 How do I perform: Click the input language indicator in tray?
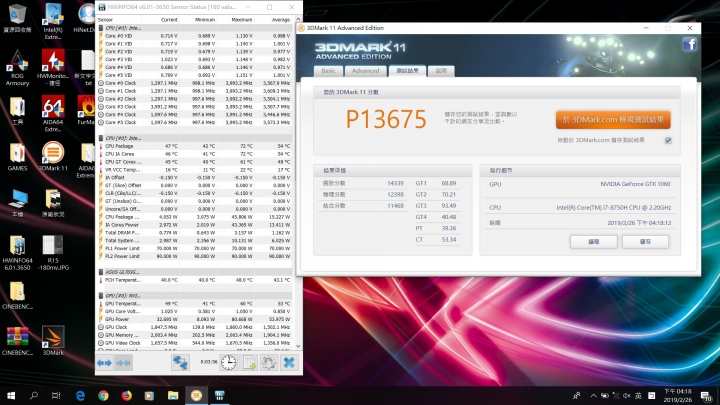point(638,395)
